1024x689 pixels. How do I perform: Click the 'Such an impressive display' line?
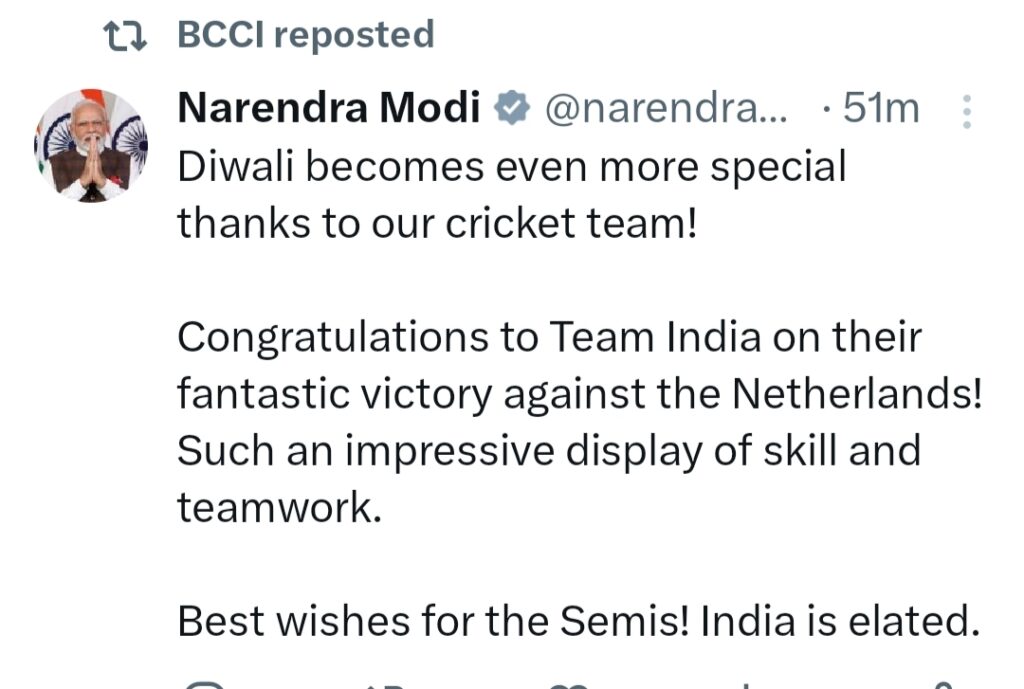tap(549, 452)
